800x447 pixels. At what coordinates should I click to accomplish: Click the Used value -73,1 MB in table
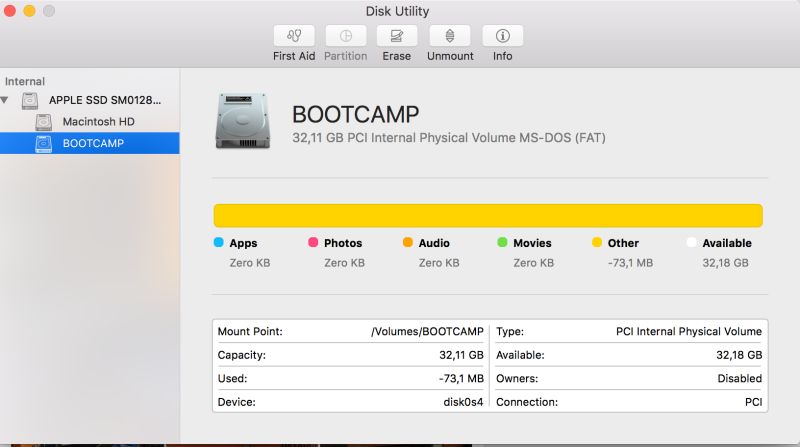tap(461, 379)
